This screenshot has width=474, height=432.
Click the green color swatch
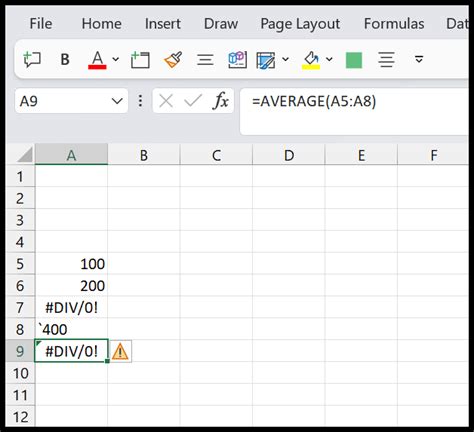pos(354,60)
